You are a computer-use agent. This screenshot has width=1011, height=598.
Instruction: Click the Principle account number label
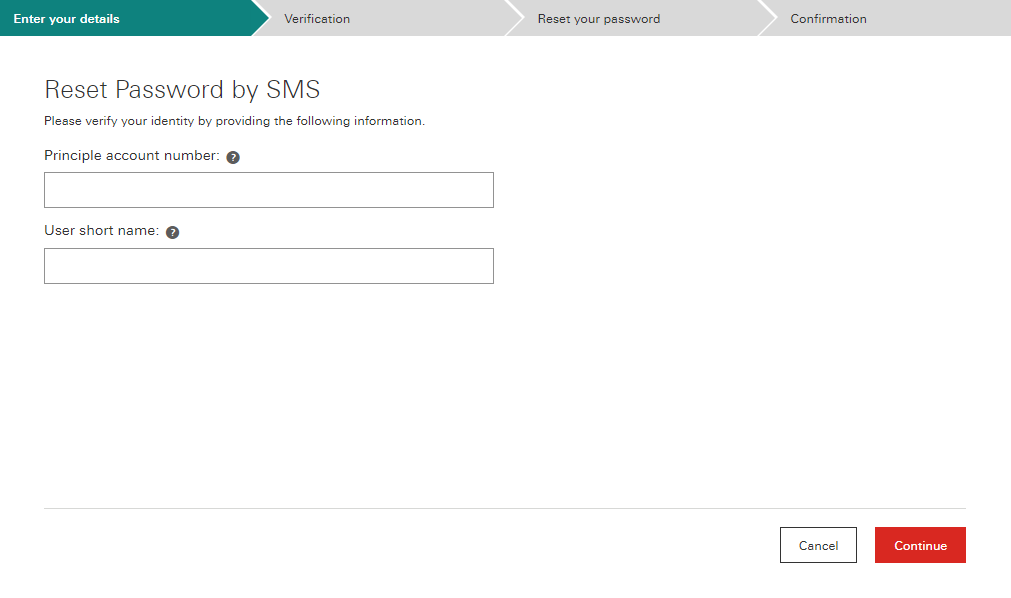tap(131, 156)
